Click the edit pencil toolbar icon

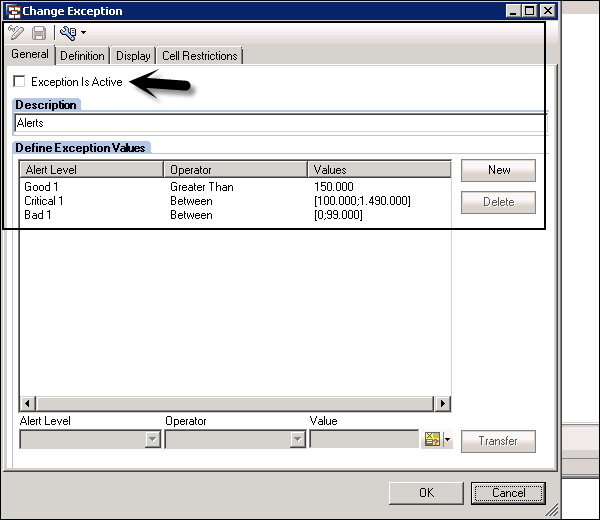16,33
